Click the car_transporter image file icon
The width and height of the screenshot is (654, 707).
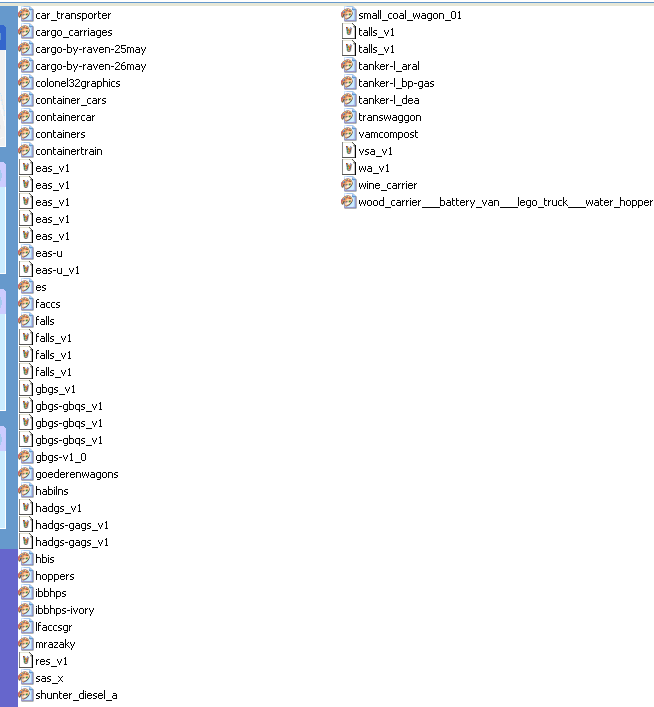pyautogui.click(x=26, y=15)
